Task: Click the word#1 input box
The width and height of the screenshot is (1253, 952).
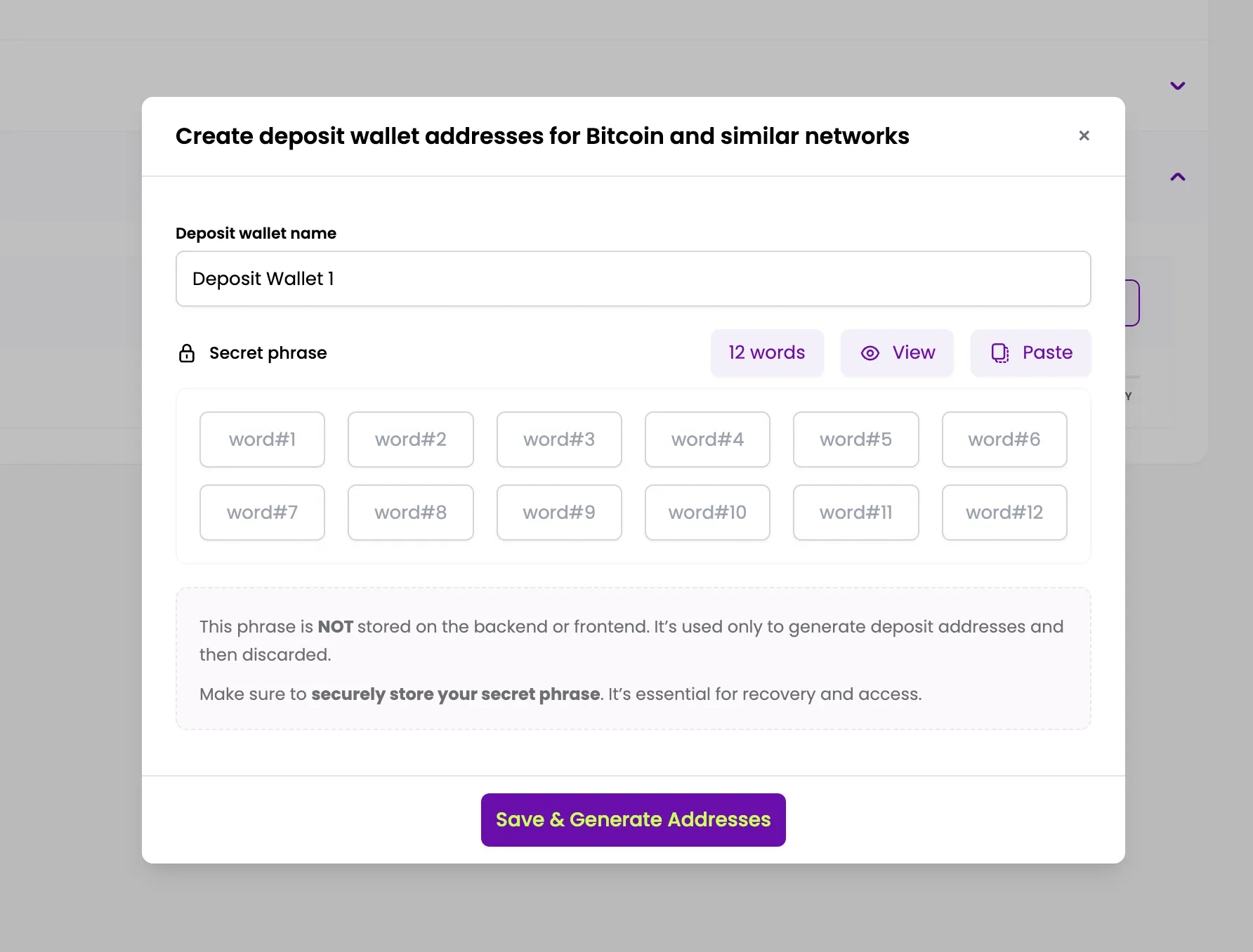Action: [262, 439]
